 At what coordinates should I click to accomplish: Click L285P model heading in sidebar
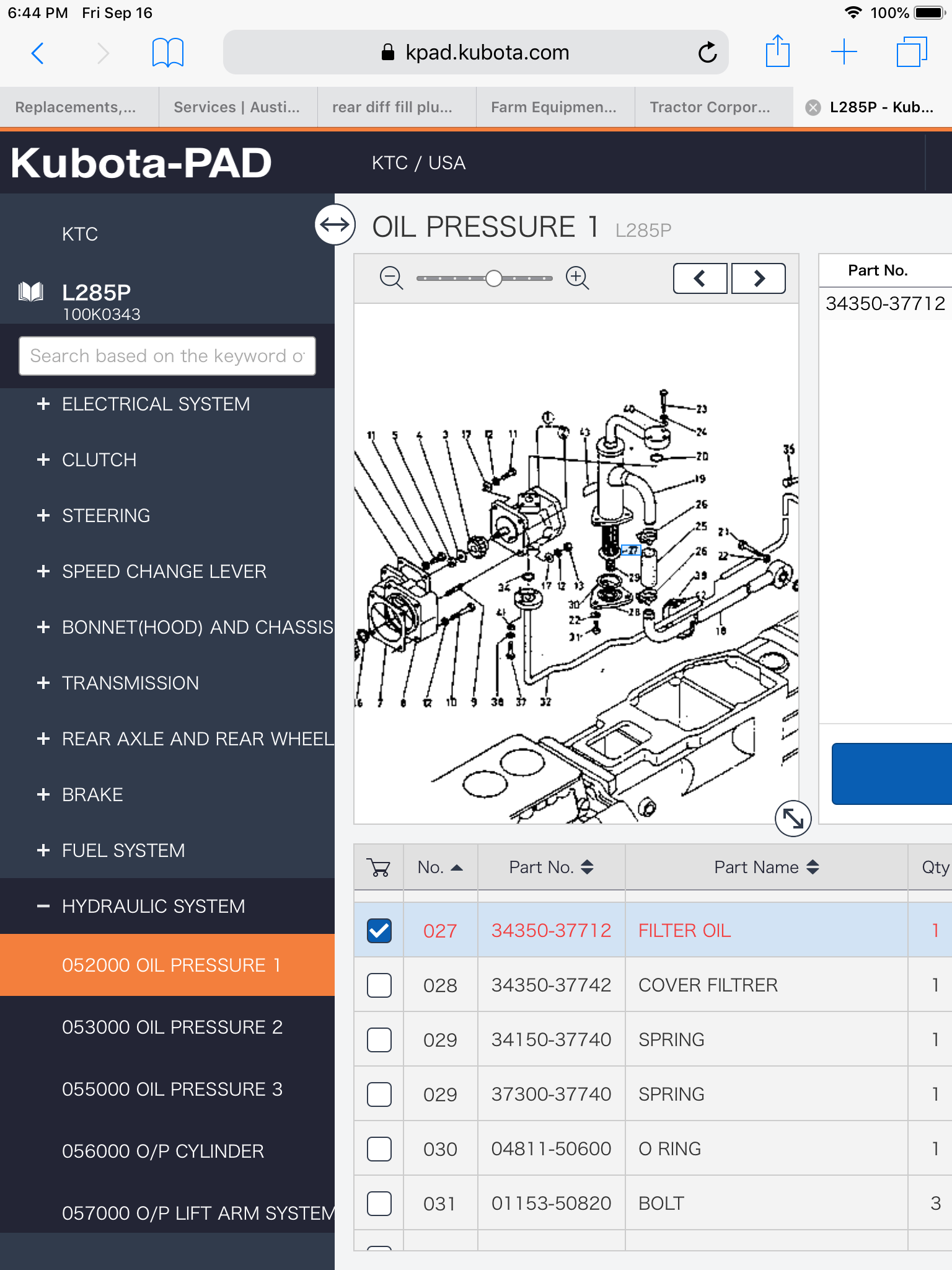pos(97,292)
